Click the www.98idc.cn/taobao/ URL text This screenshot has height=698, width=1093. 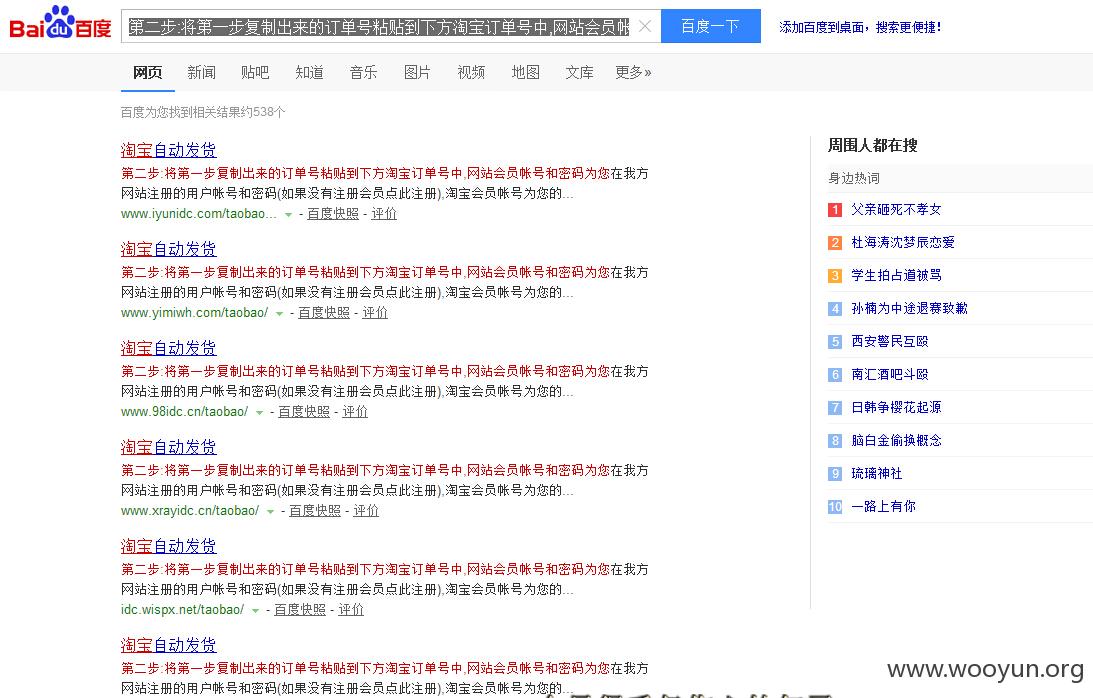185,412
